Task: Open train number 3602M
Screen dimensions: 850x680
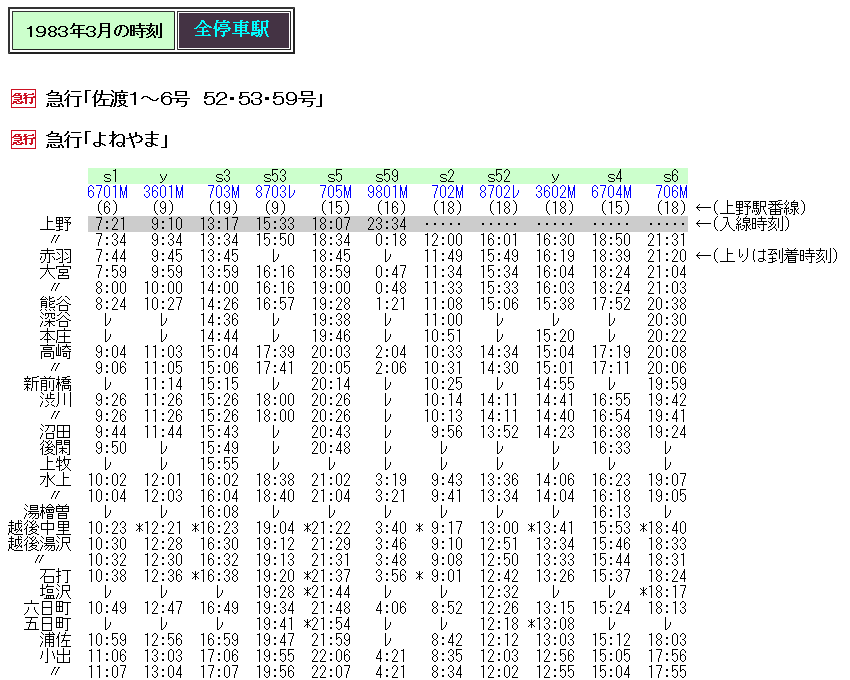Action: click(x=555, y=192)
